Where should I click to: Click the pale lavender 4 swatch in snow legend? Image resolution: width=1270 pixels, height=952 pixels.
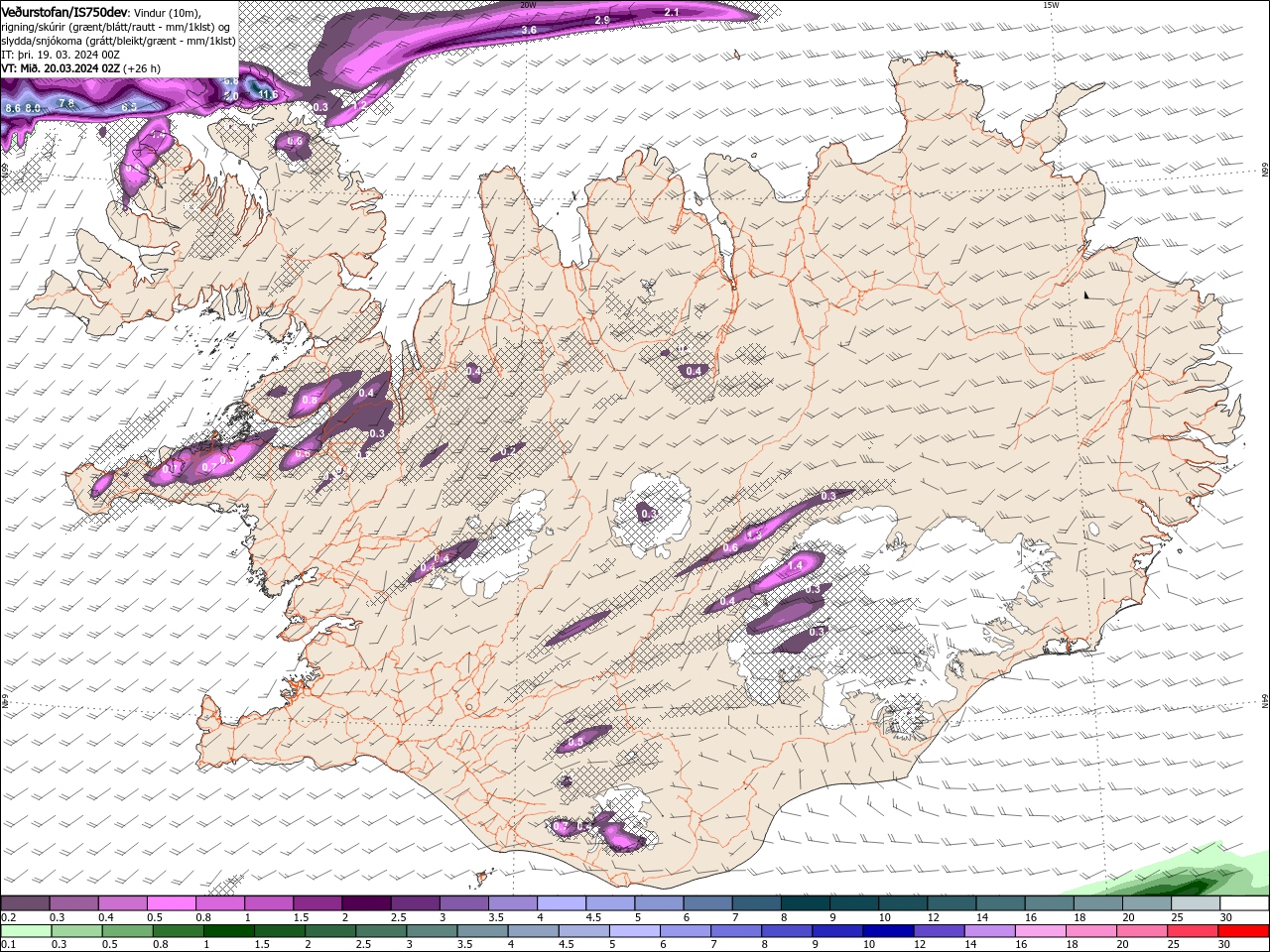pyautogui.click(x=561, y=903)
